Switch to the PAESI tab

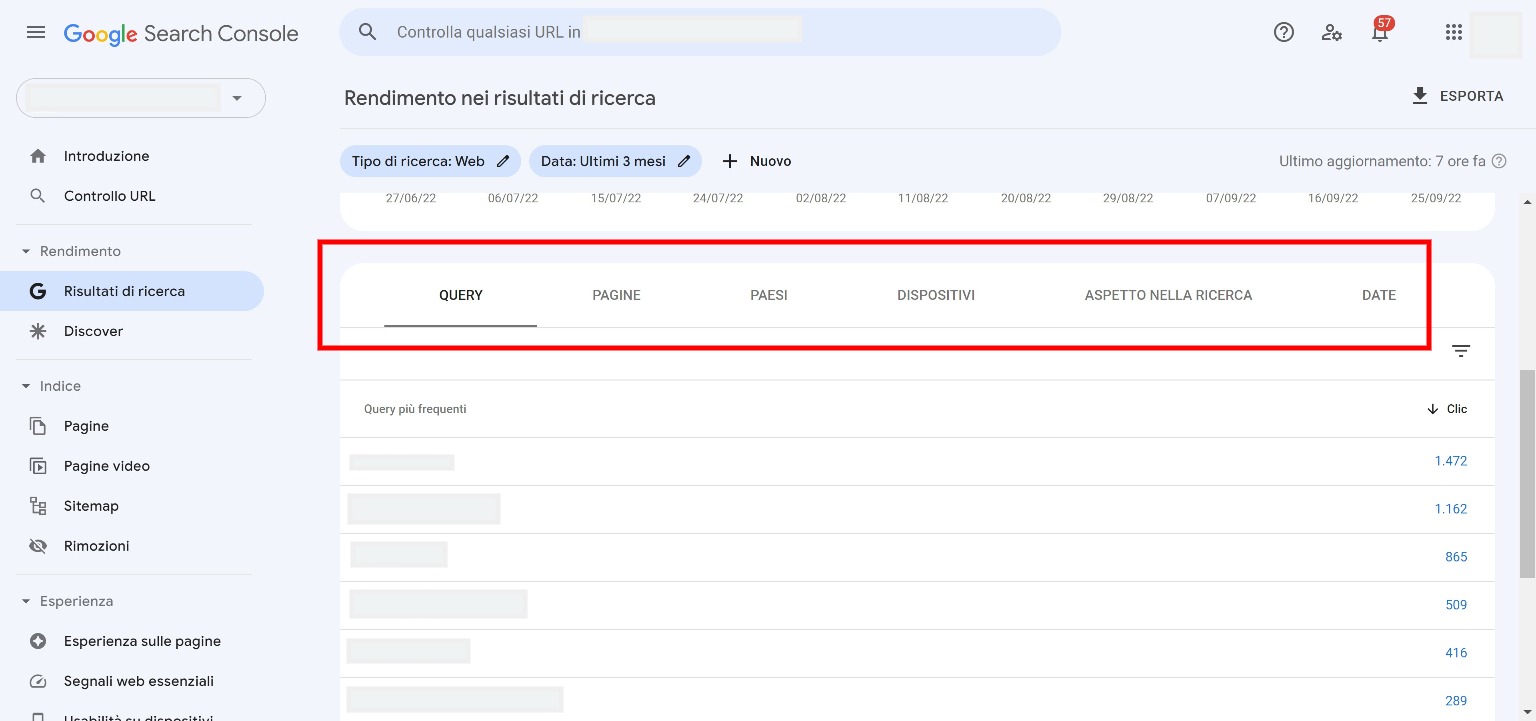pyautogui.click(x=769, y=295)
